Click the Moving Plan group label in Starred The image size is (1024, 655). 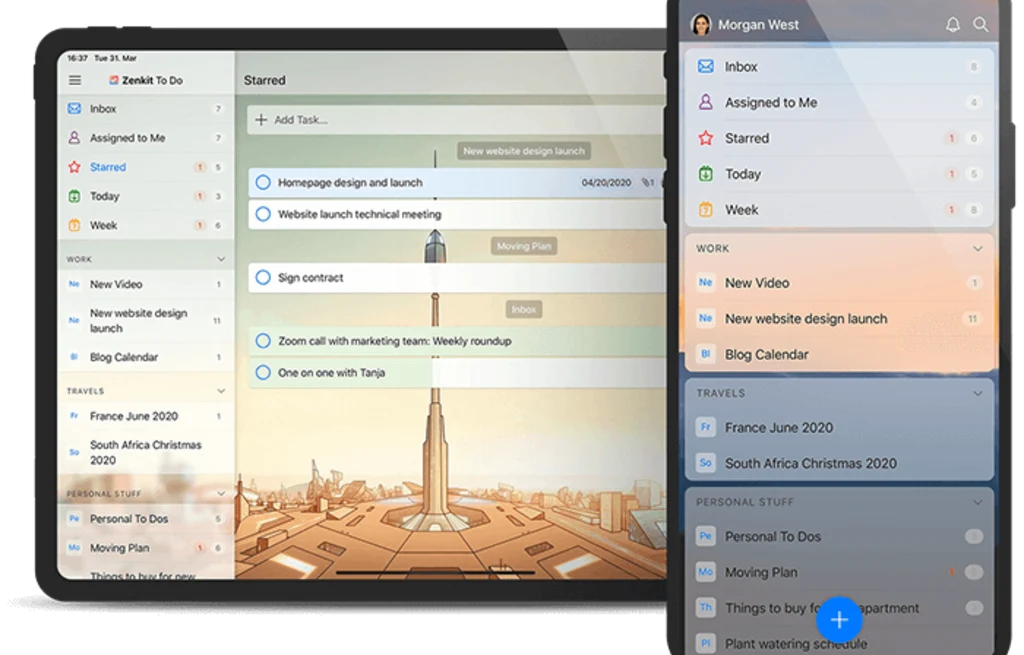pos(524,246)
